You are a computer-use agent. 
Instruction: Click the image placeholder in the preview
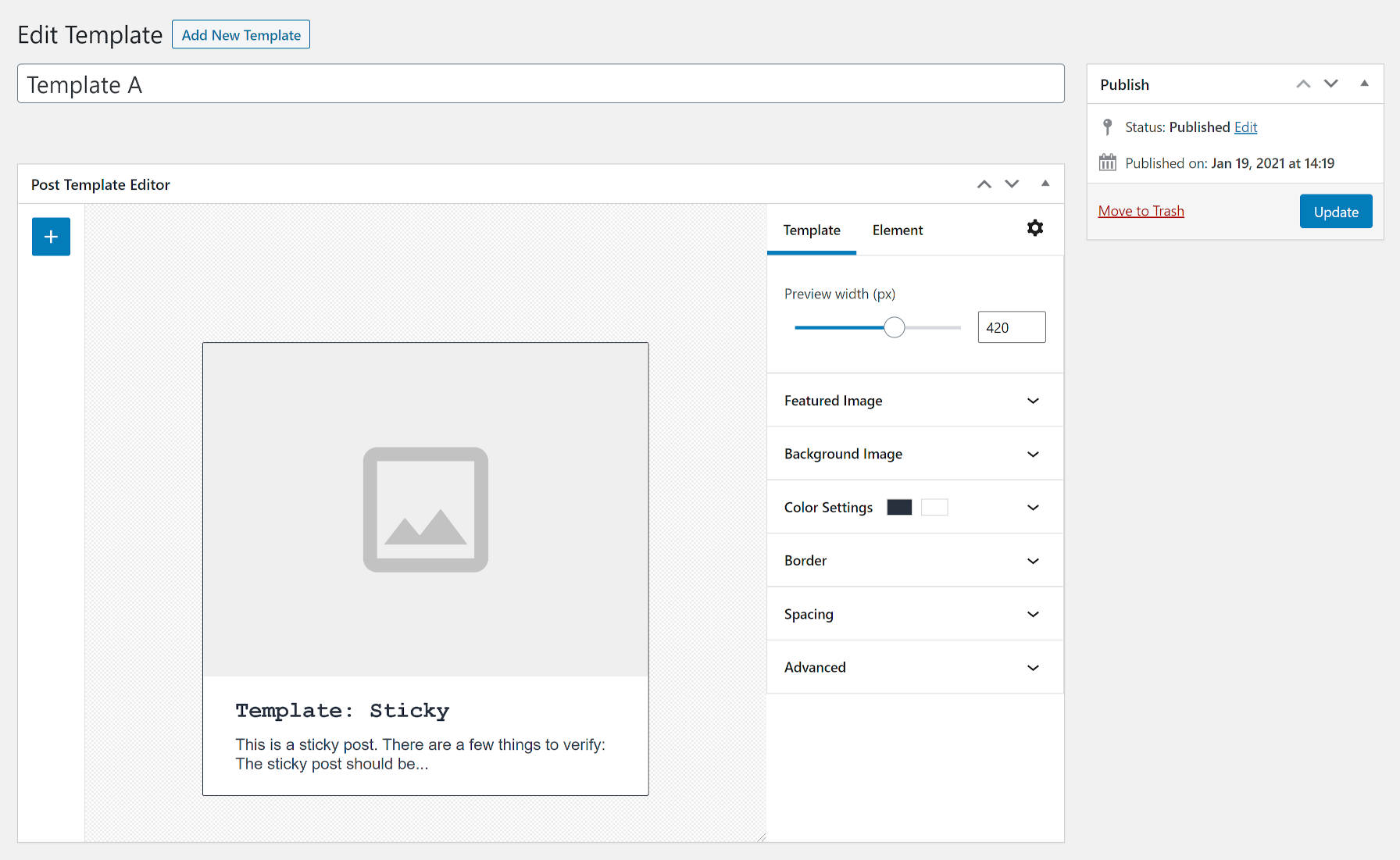coord(425,510)
